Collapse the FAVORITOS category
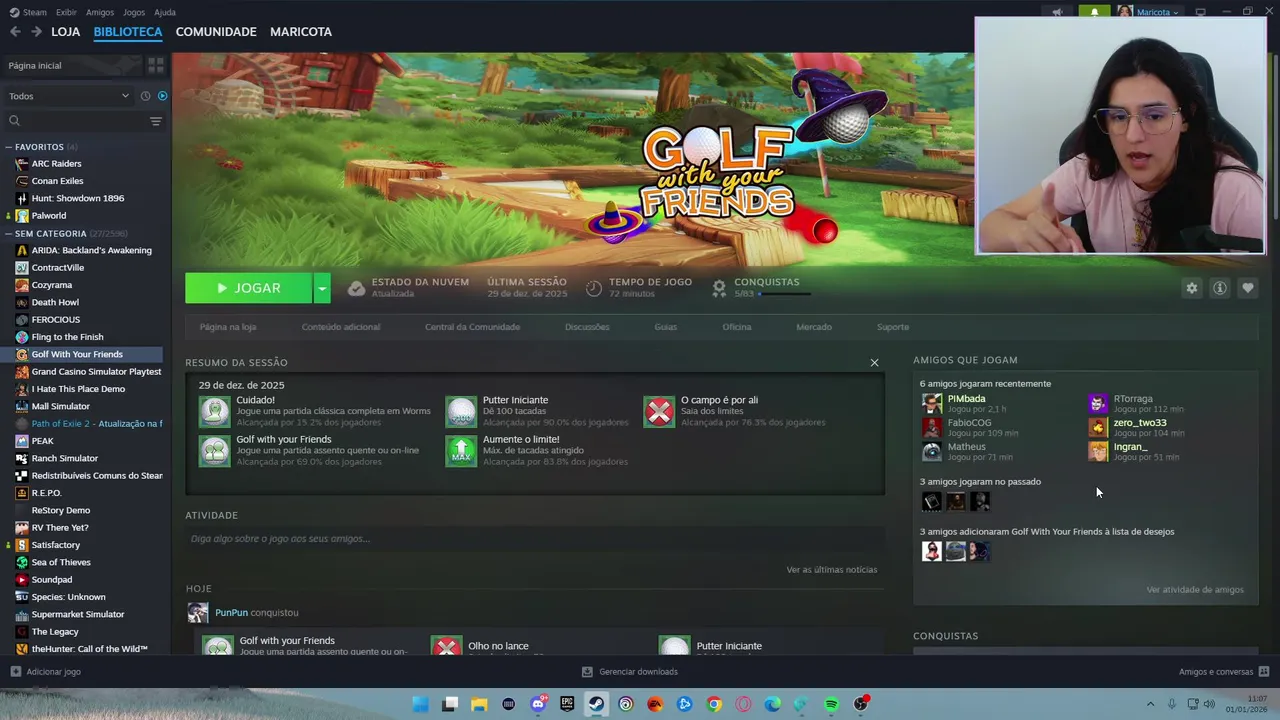 9,147
